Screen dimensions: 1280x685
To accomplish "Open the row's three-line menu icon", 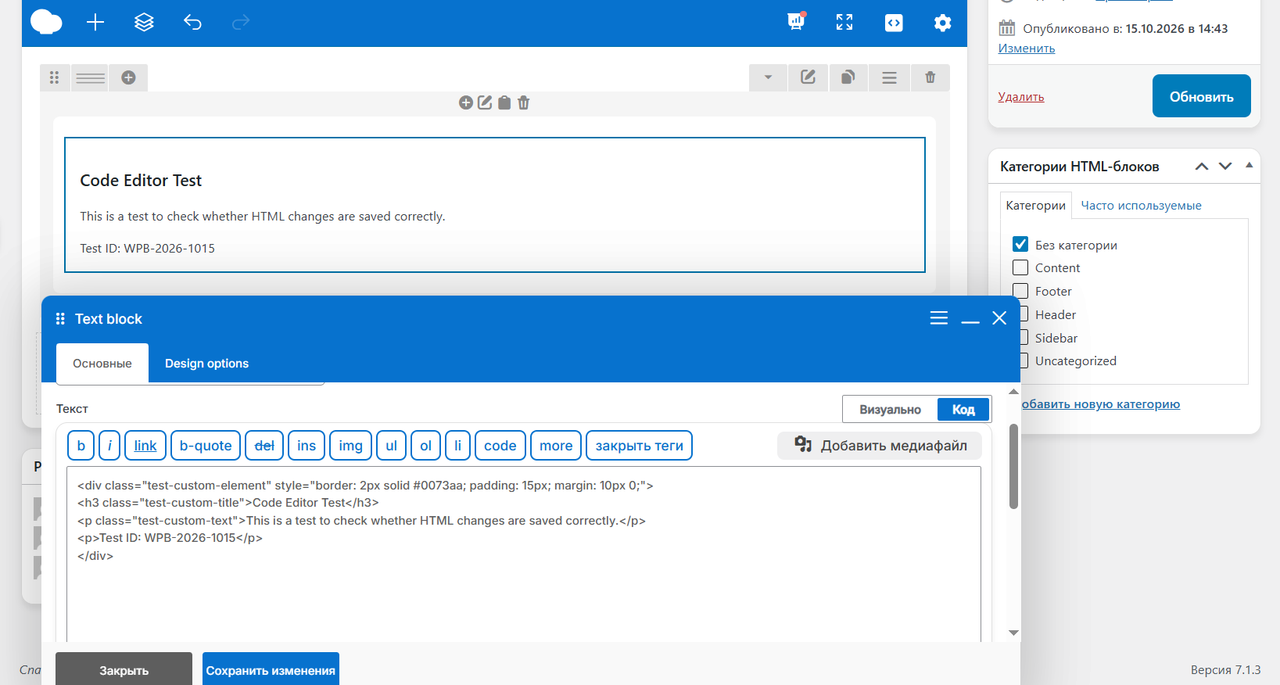I will [x=889, y=77].
